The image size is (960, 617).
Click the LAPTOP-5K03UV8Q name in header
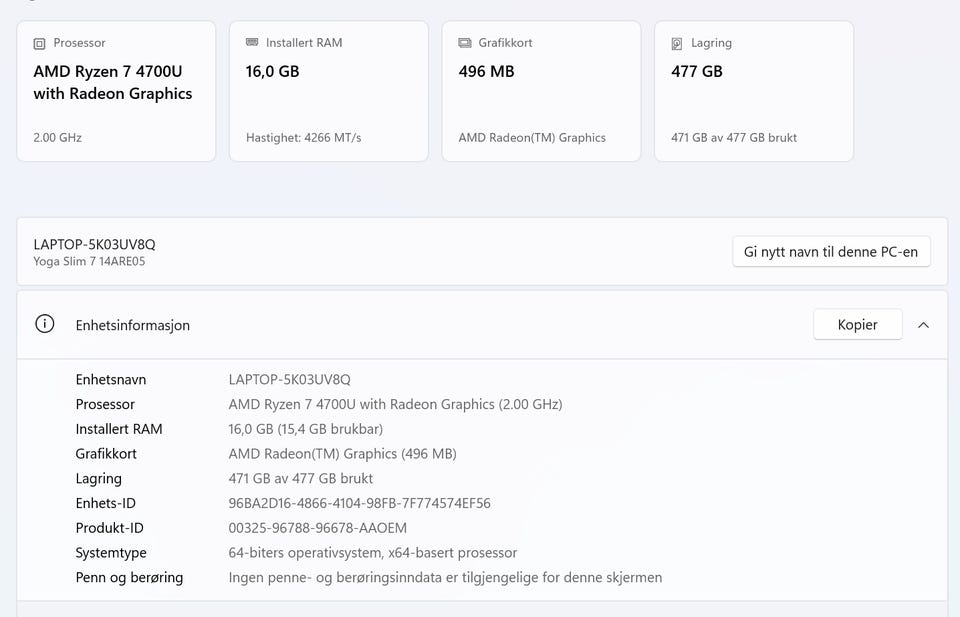(94, 244)
